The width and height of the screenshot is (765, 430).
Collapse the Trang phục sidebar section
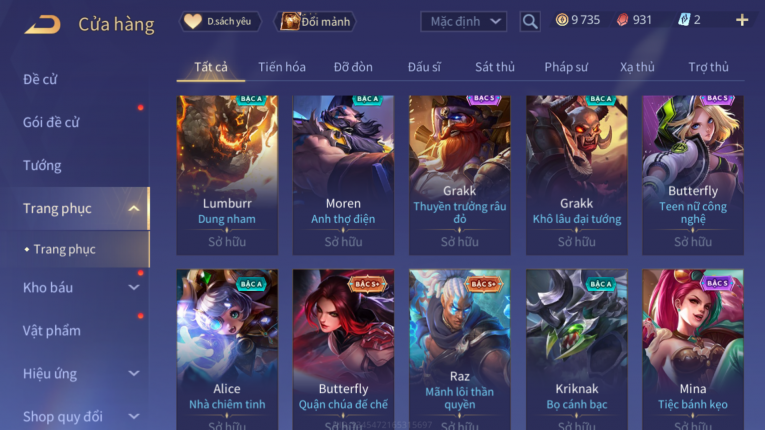(x=134, y=208)
